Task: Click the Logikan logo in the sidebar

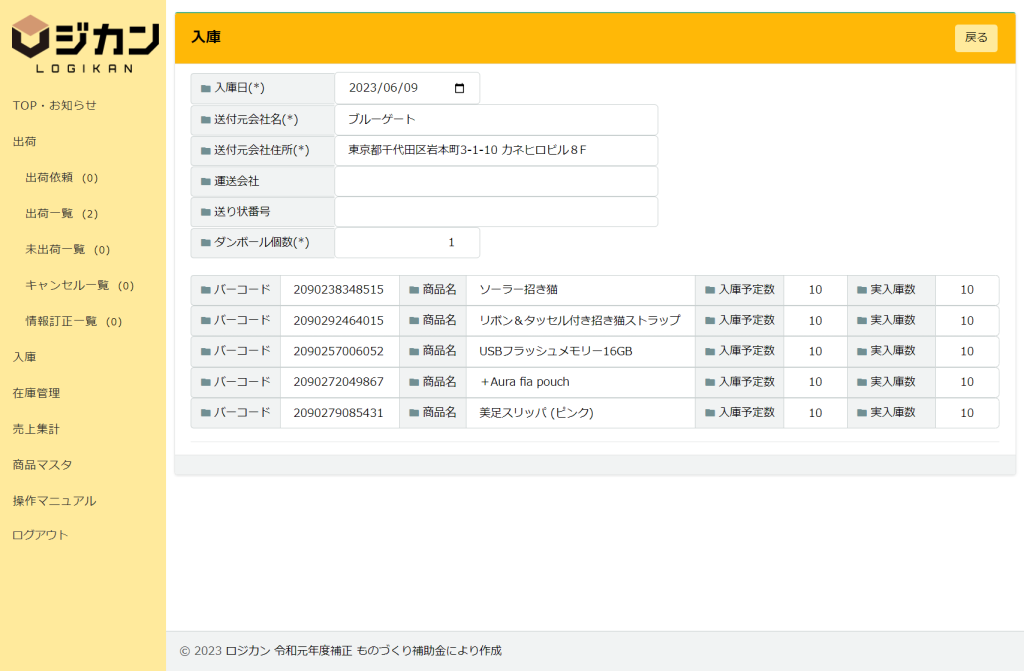Action: coord(84,44)
